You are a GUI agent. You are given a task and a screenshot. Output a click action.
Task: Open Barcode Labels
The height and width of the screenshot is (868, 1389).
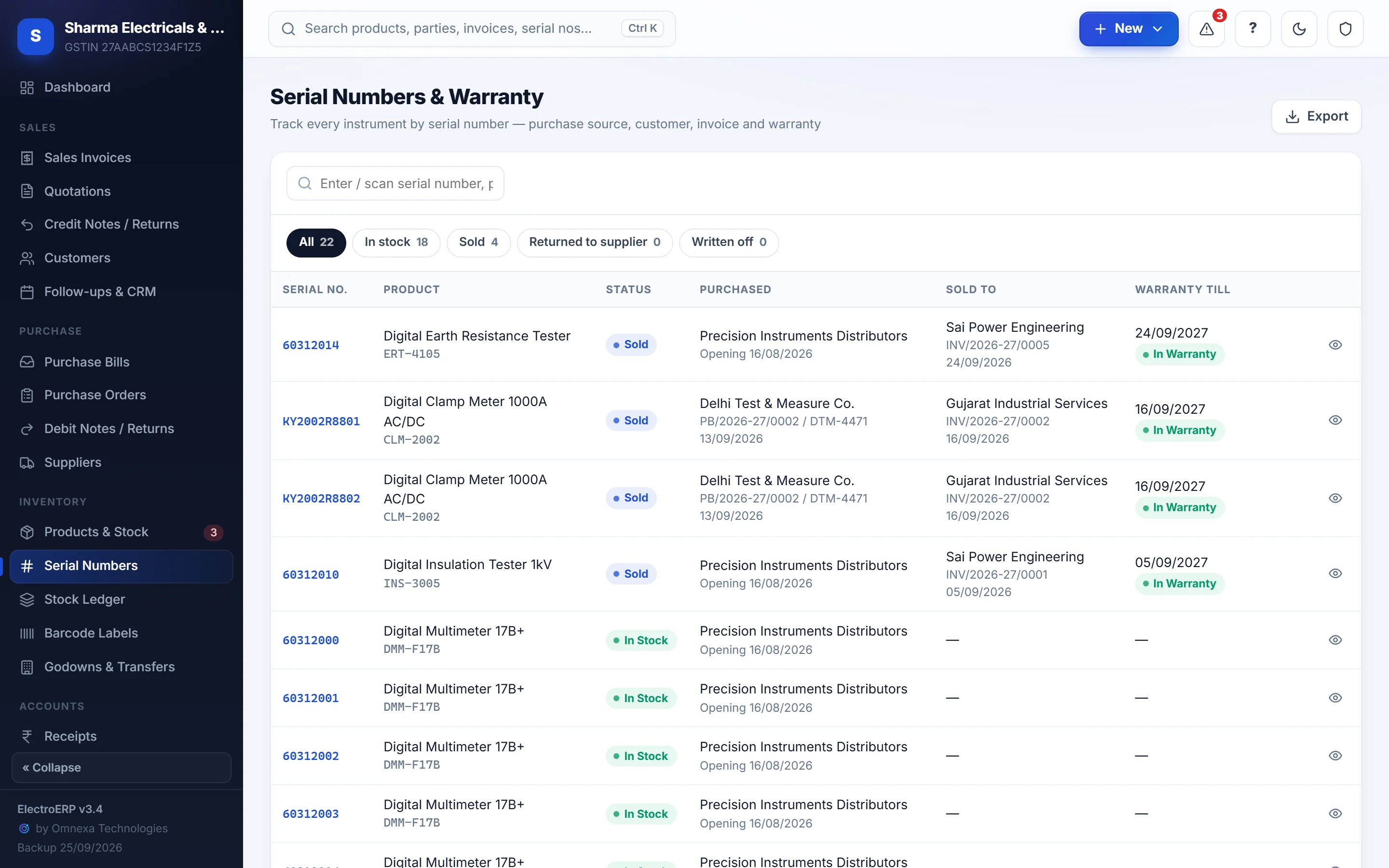coord(121,633)
